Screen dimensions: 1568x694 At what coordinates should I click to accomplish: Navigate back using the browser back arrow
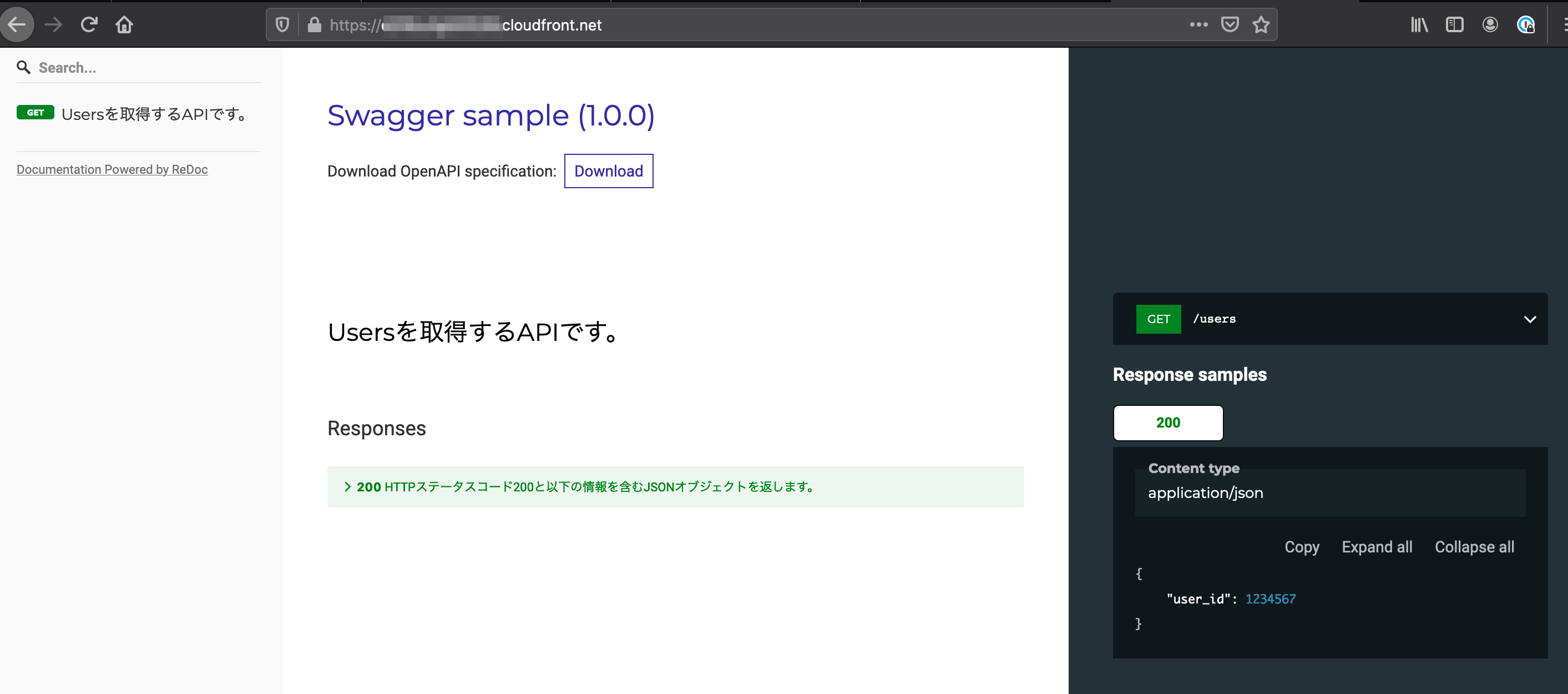[18, 24]
